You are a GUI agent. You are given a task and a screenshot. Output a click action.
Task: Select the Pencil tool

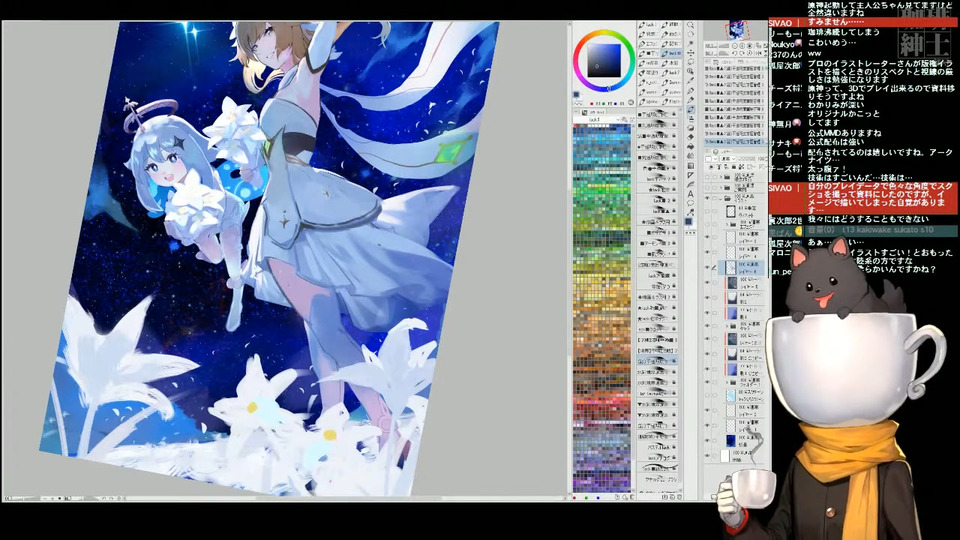tap(691, 100)
